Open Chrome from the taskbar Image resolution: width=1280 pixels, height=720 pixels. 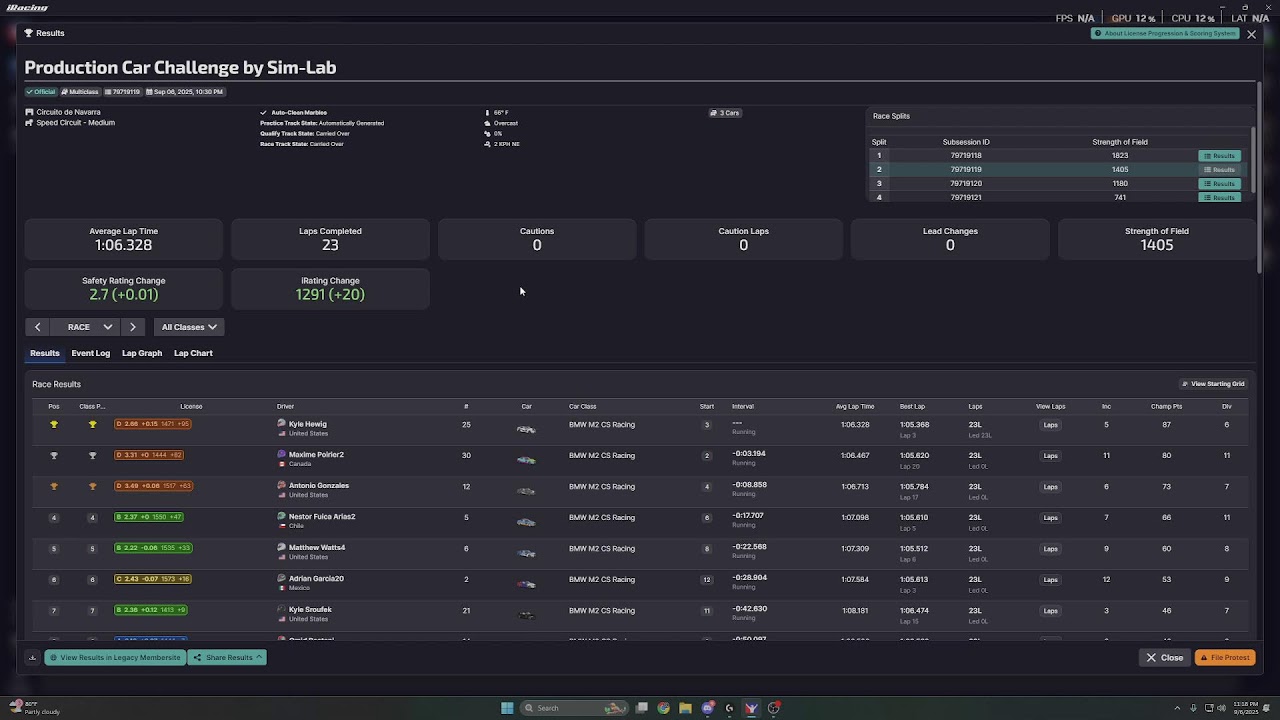pos(663,708)
